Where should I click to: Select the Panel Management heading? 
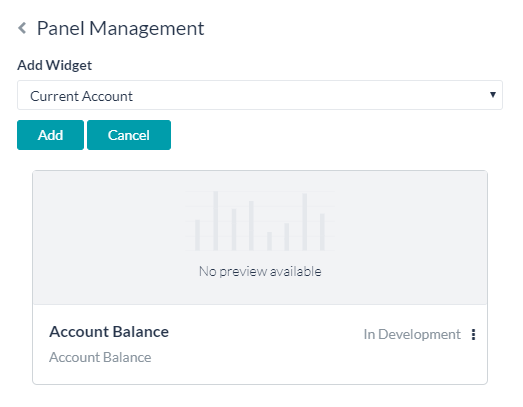point(120,28)
